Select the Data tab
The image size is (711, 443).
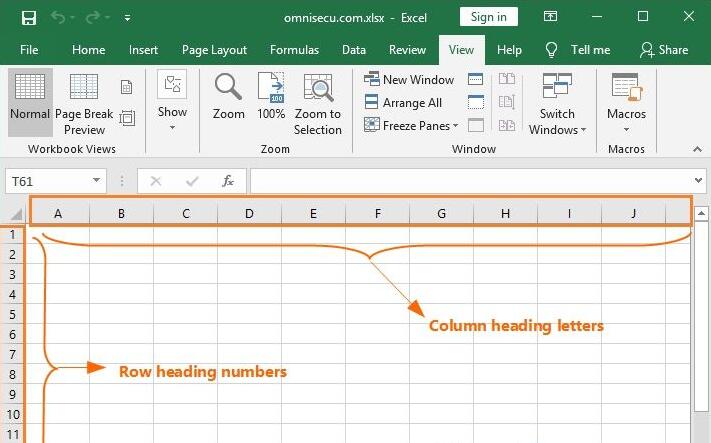354,49
